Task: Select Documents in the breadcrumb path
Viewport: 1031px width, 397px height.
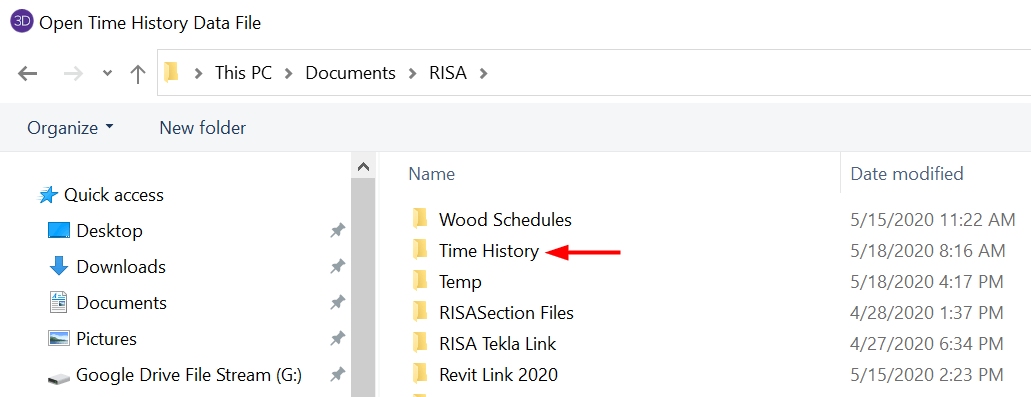Action: point(350,73)
